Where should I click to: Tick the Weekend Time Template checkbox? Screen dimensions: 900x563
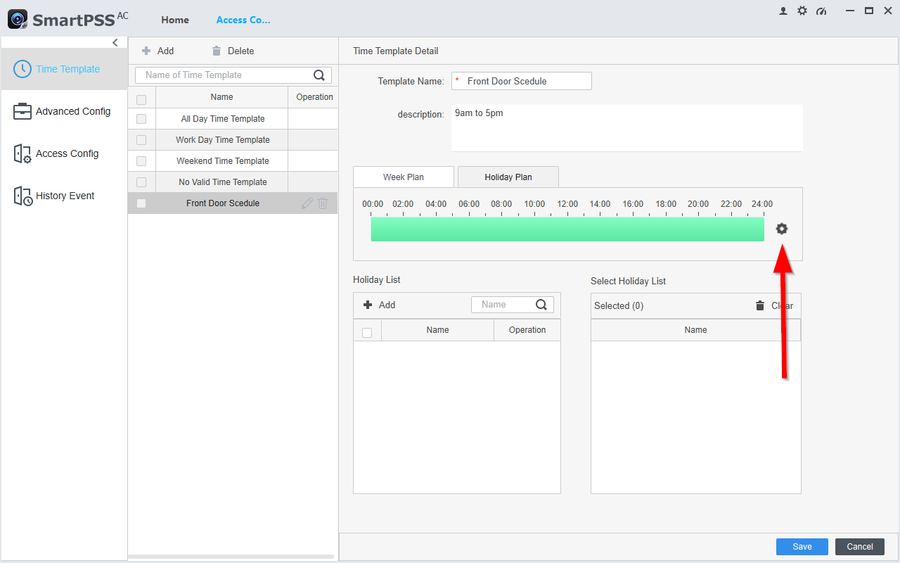click(141, 161)
